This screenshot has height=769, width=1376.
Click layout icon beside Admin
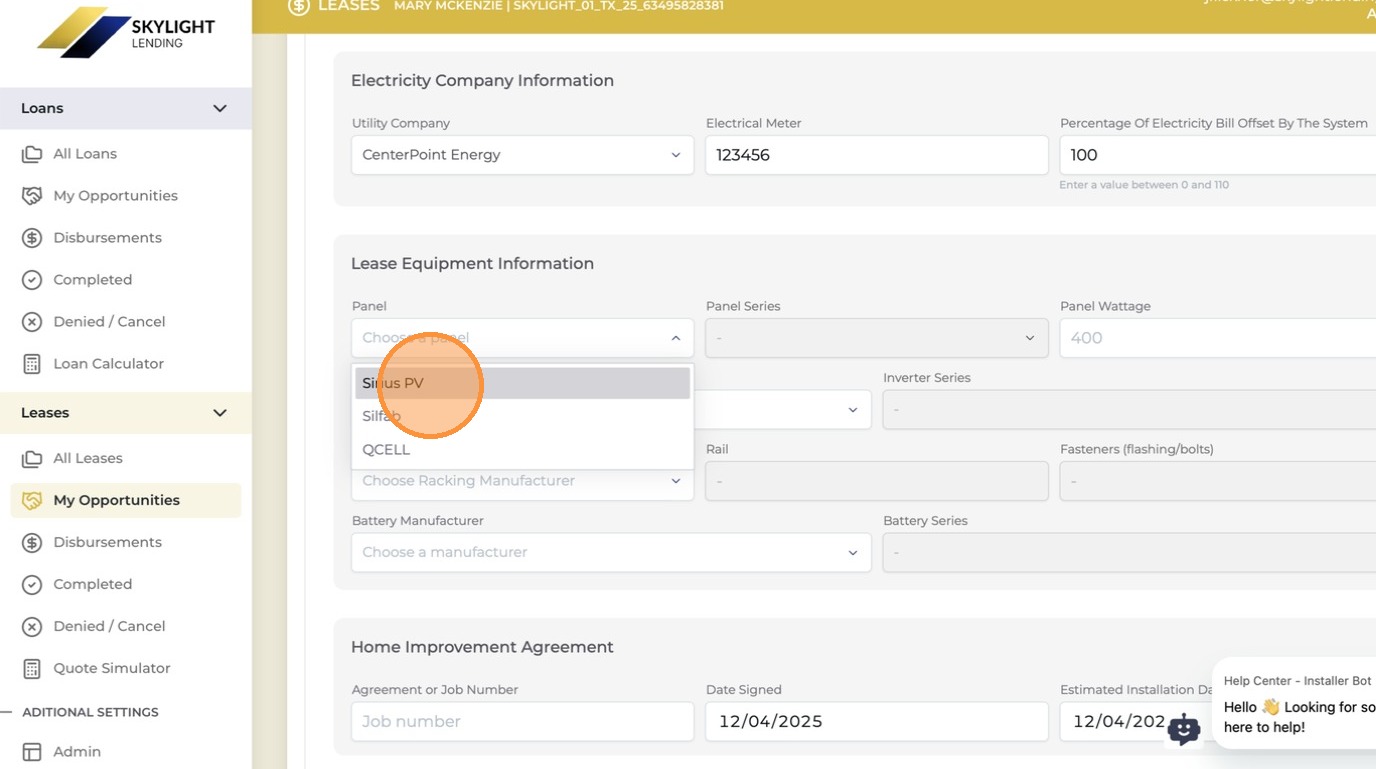tap(32, 752)
